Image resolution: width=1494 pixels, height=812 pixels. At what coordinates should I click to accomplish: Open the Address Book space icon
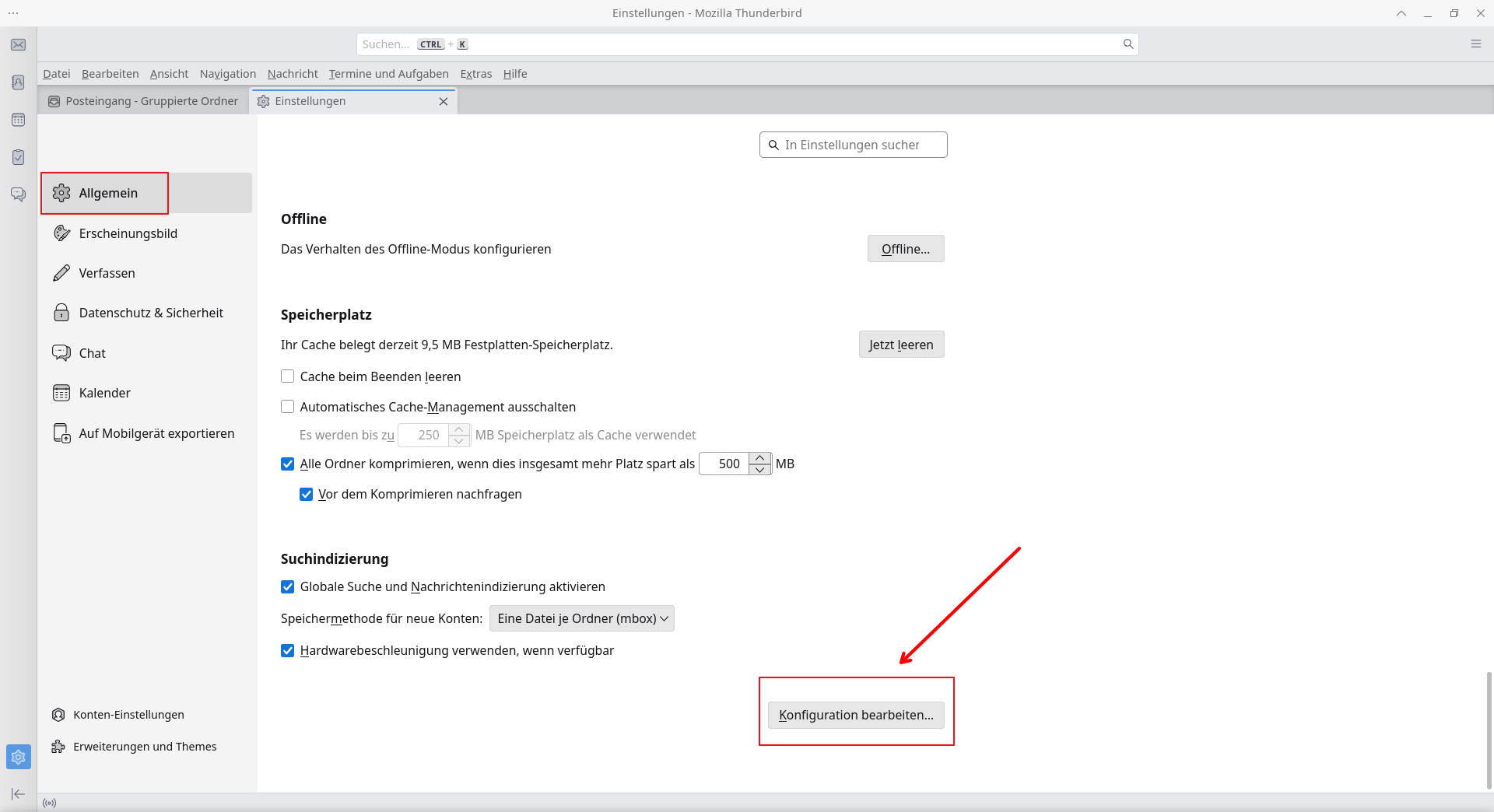click(x=18, y=82)
